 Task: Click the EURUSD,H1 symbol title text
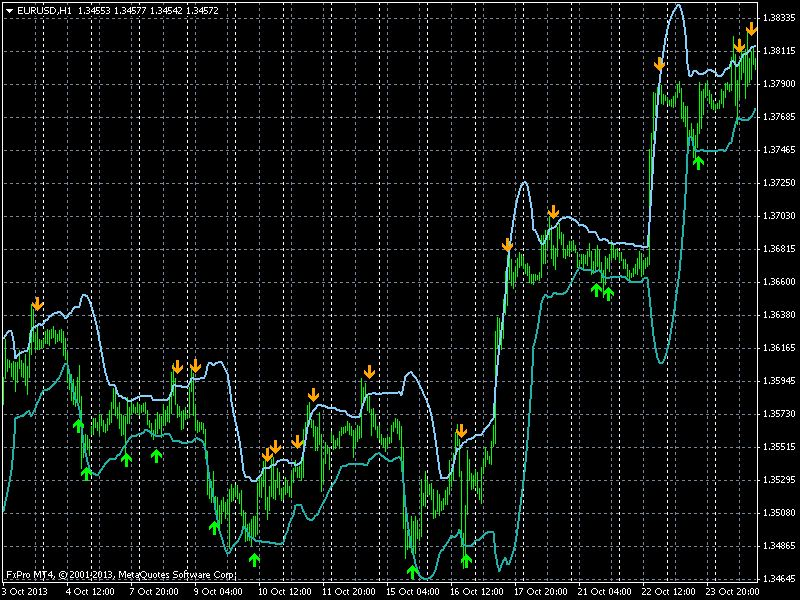(44, 10)
